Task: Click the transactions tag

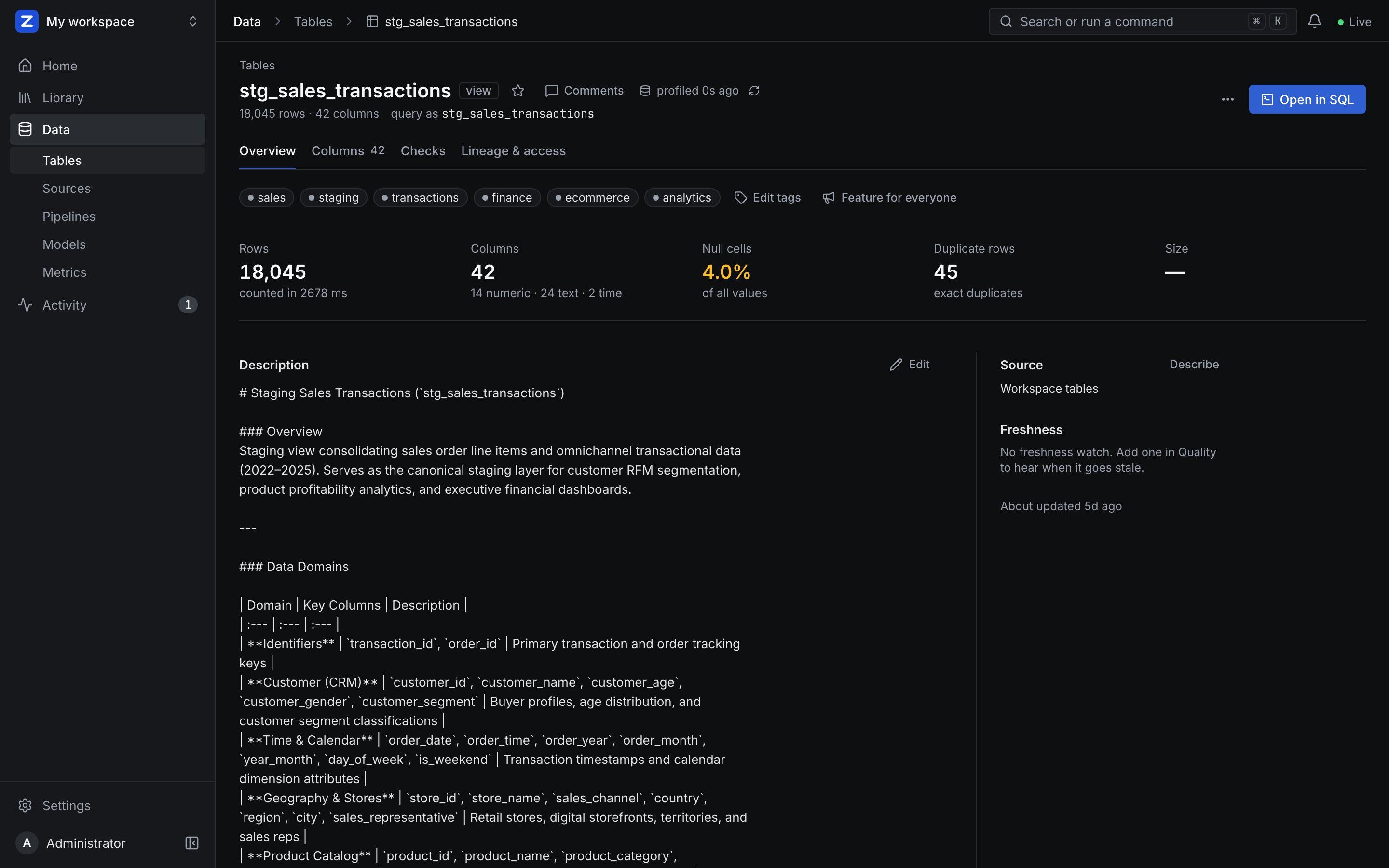Action: [x=420, y=198]
